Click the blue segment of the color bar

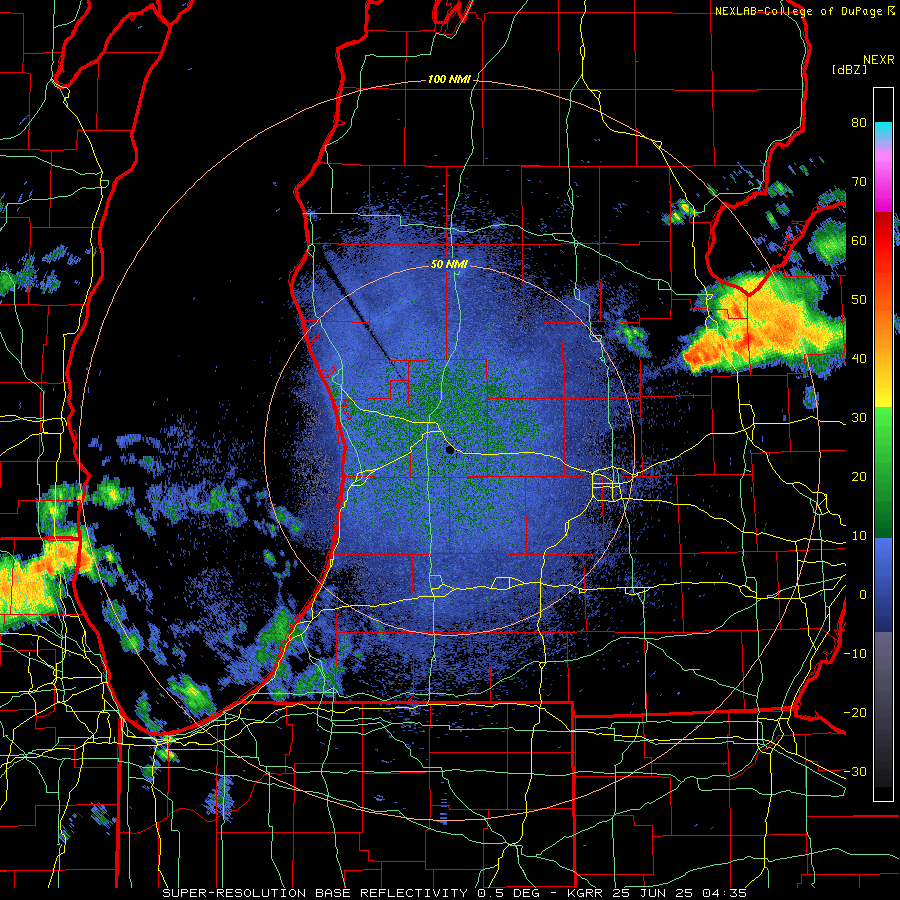point(883,584)
